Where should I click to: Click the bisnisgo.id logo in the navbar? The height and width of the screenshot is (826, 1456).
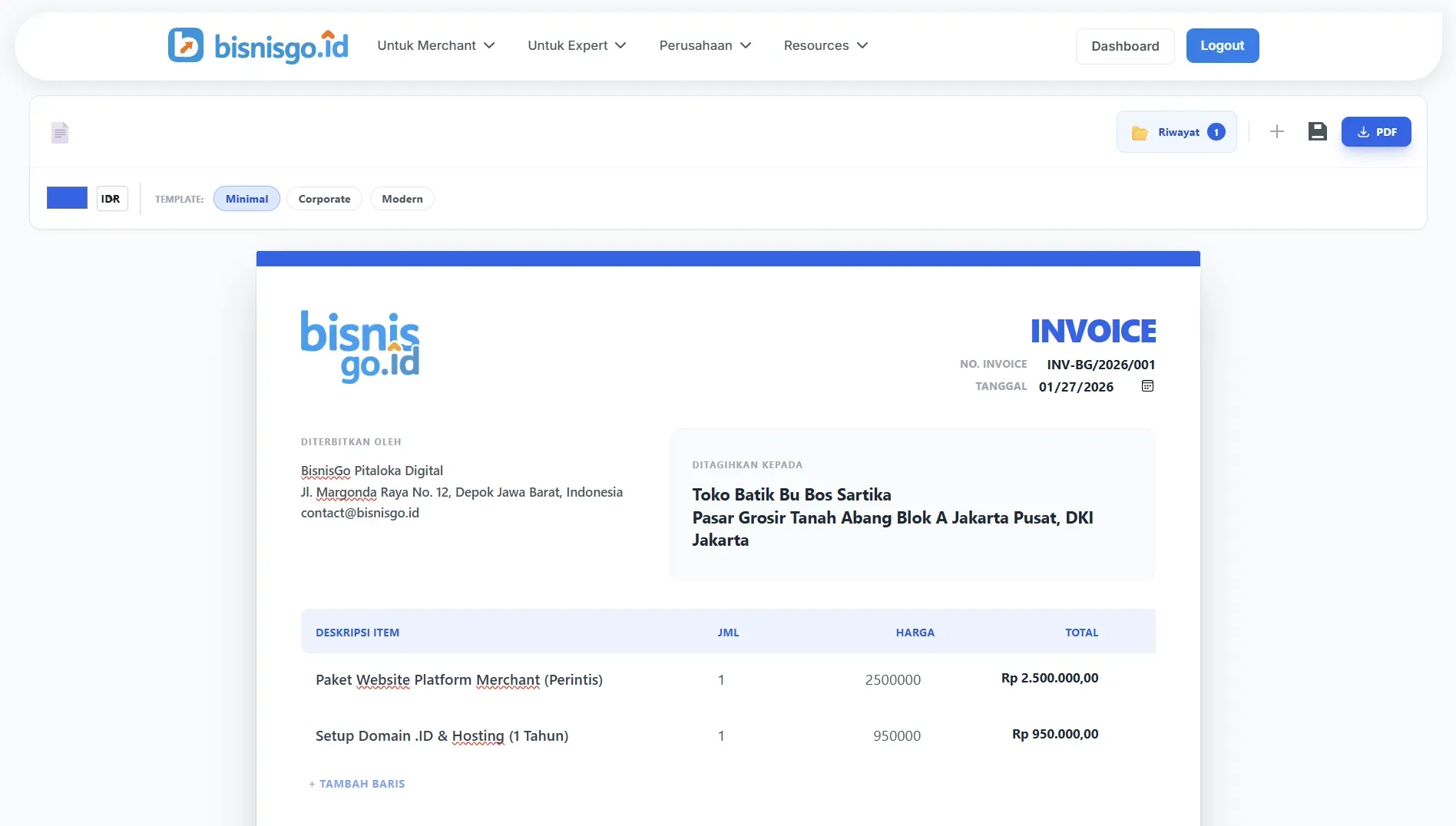click(257, 45)
